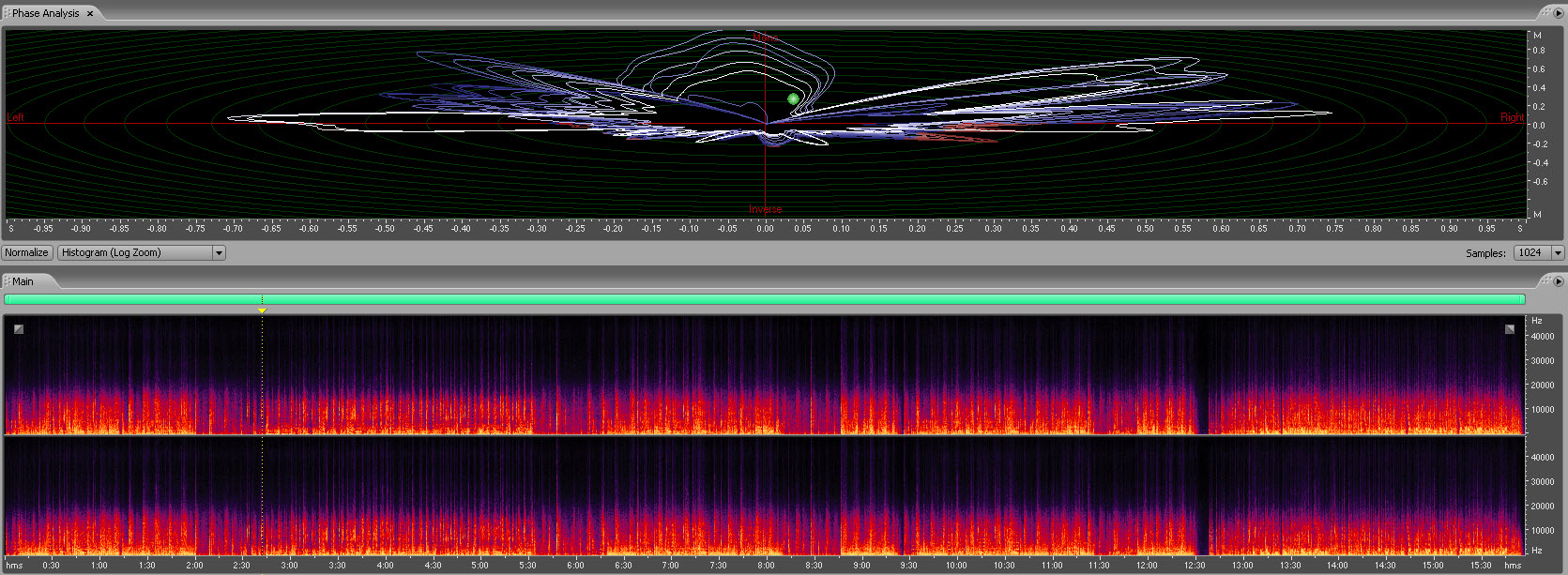Screen dimensions: 1568x575
Task: Open the Main panel options menu
Action: 1559,281
